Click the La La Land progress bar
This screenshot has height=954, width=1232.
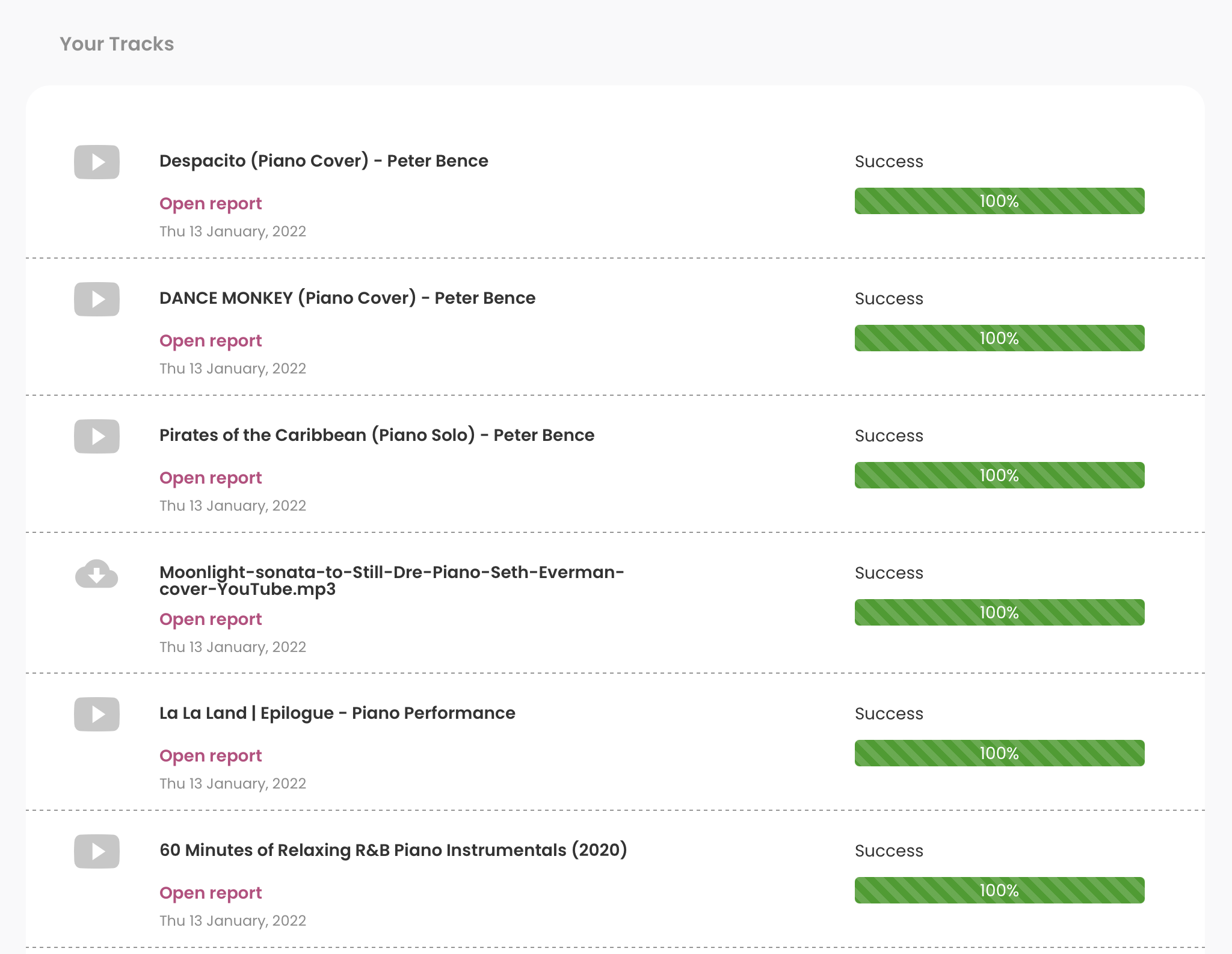tap(999, 753)
